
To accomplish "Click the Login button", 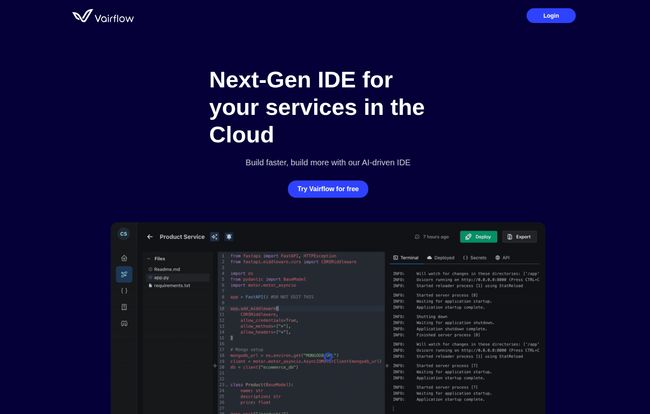I will pyautogui.click(x=551, y=16).
